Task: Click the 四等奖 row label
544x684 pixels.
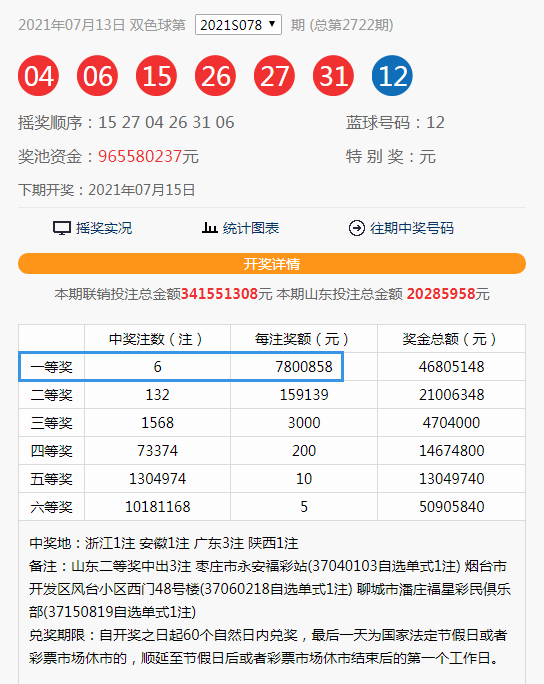Action: point(51,451)
